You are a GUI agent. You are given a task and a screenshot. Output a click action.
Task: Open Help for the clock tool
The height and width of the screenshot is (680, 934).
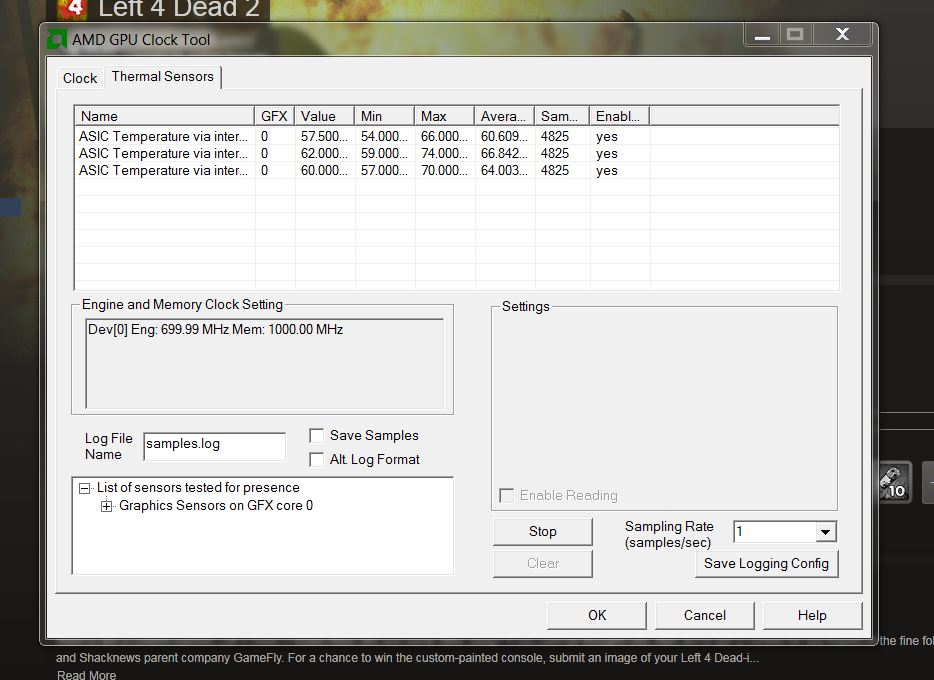[812, 615]
